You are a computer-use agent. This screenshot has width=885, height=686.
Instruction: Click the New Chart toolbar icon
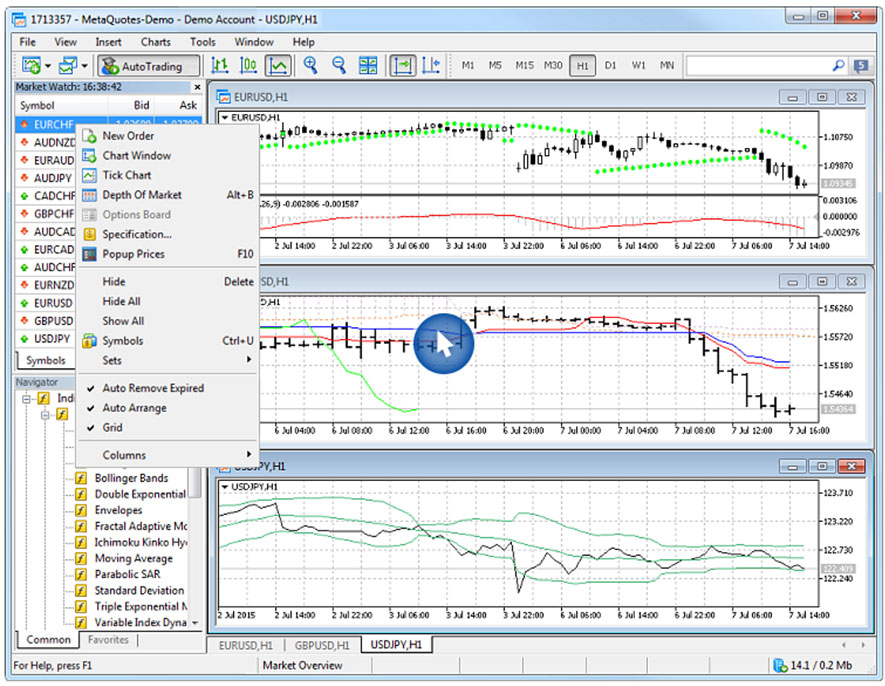(31, 65)
